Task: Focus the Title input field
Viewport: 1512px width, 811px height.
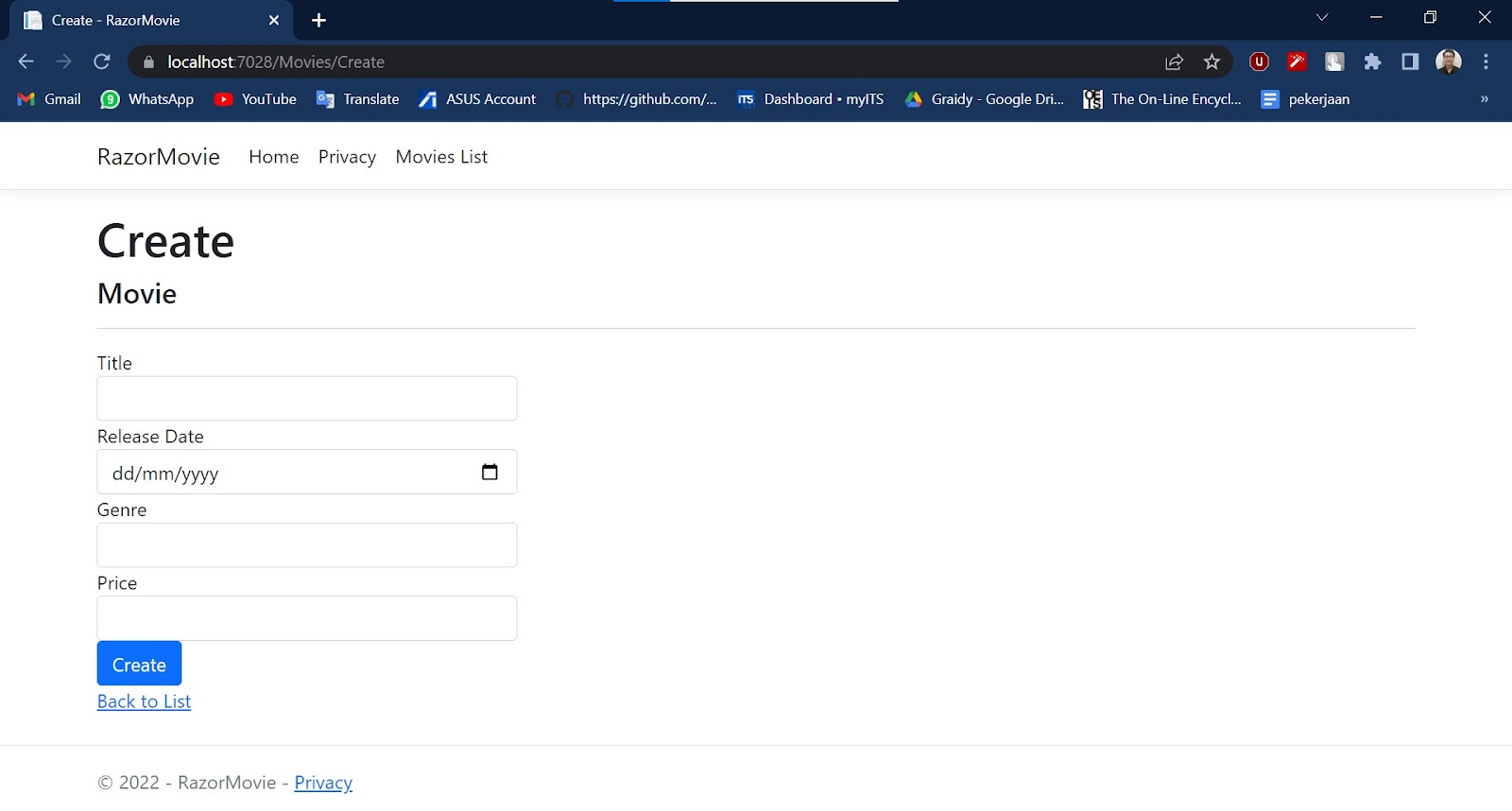Action: point(307,399)
